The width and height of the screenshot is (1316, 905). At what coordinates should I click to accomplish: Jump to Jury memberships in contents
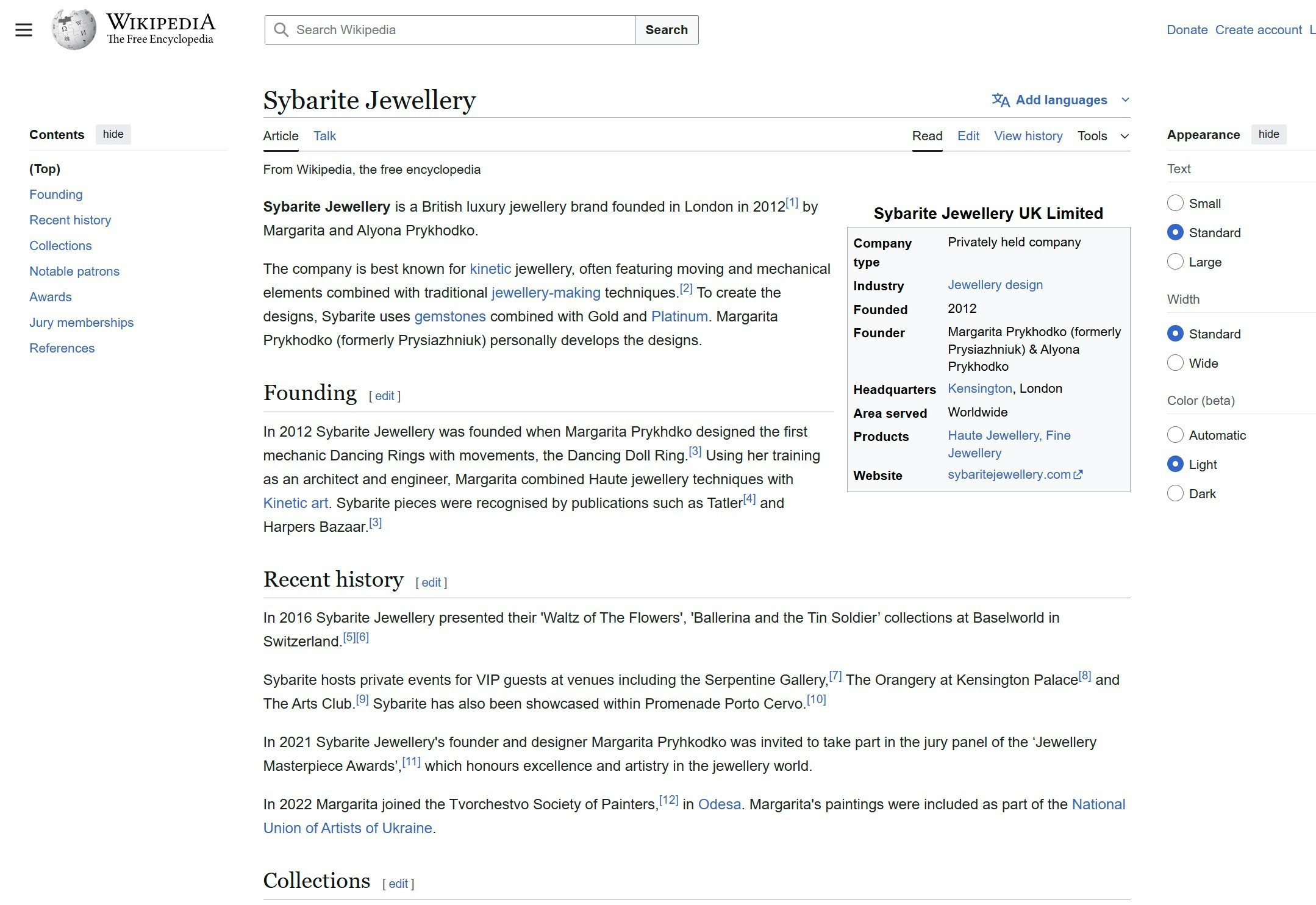click(x=81, y=323)
